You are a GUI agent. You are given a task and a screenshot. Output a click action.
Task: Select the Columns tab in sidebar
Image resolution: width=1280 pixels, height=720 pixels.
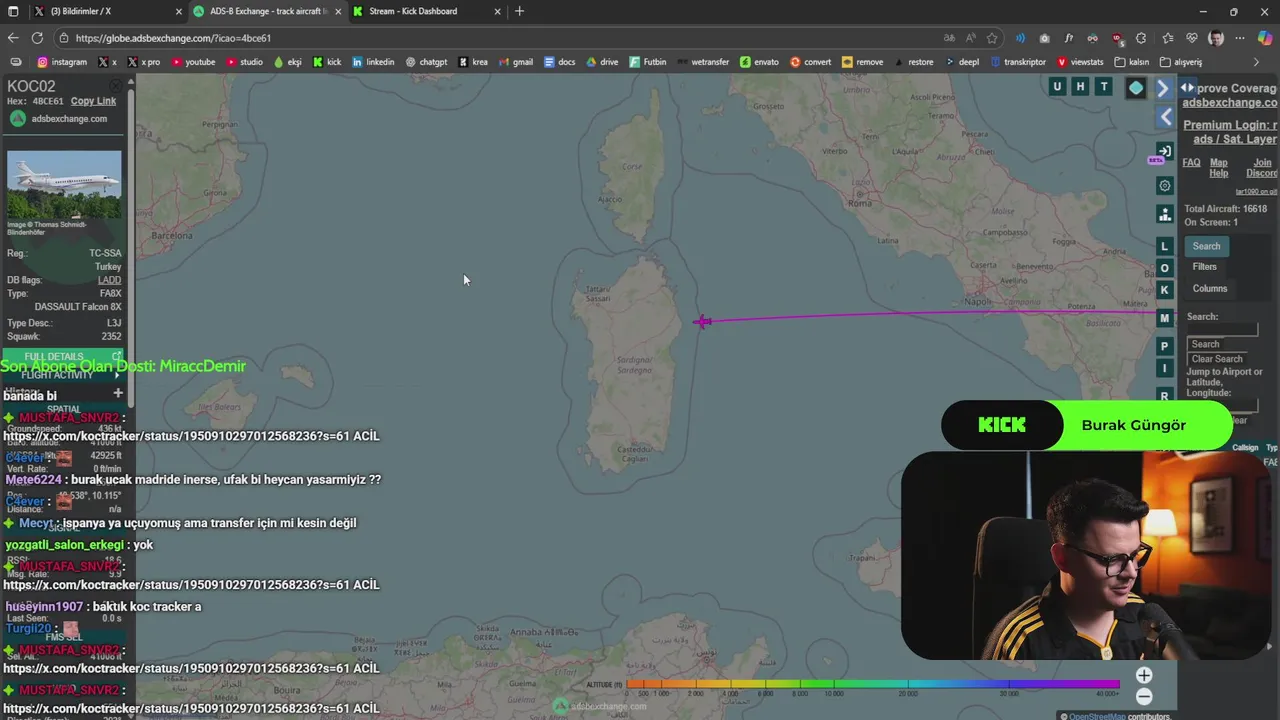[x=1209, y=289]
